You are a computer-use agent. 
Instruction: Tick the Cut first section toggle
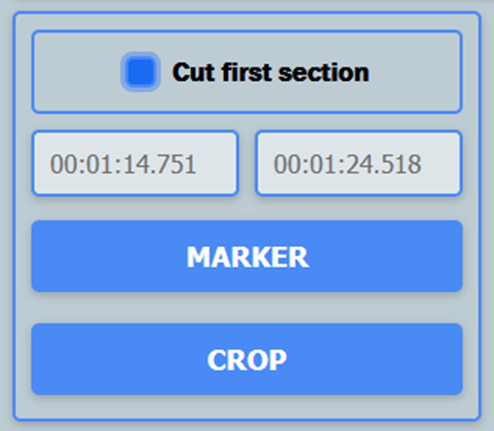coord(140,72)
